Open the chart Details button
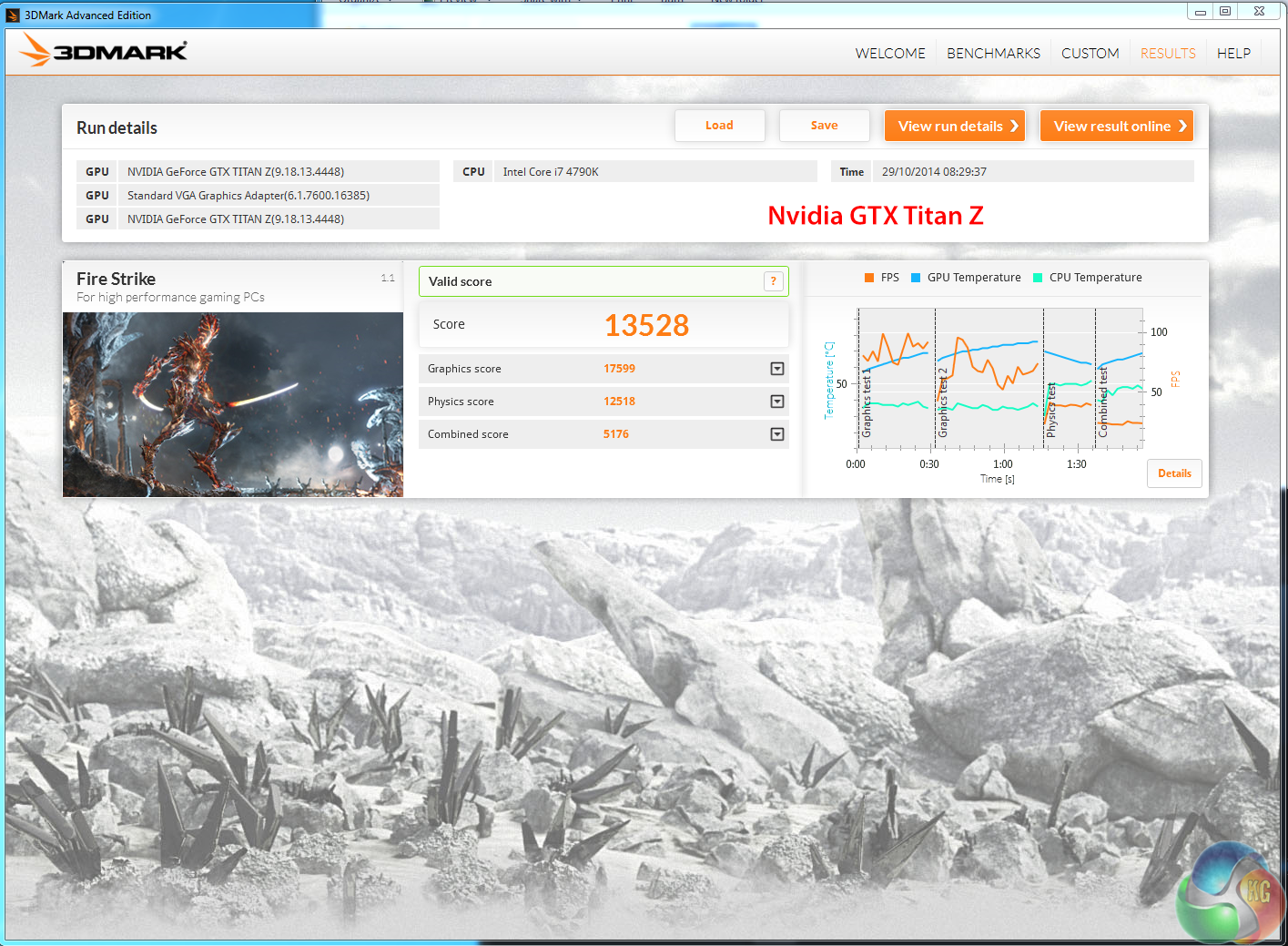Image resolution: width=1288 pixels, height=946 pixels. tap(1174, 473)
